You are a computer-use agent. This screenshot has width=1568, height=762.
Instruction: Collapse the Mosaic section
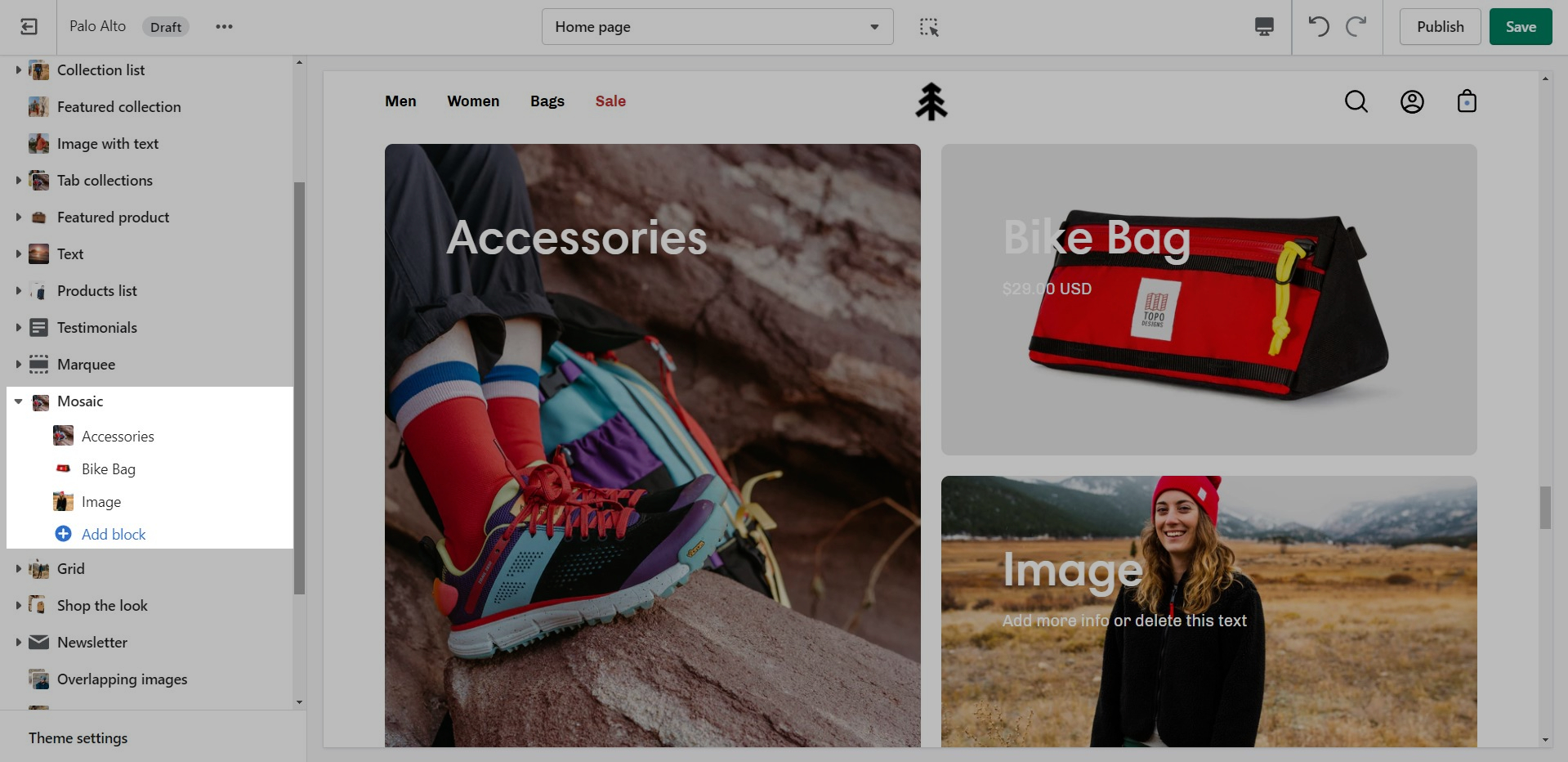18,401
